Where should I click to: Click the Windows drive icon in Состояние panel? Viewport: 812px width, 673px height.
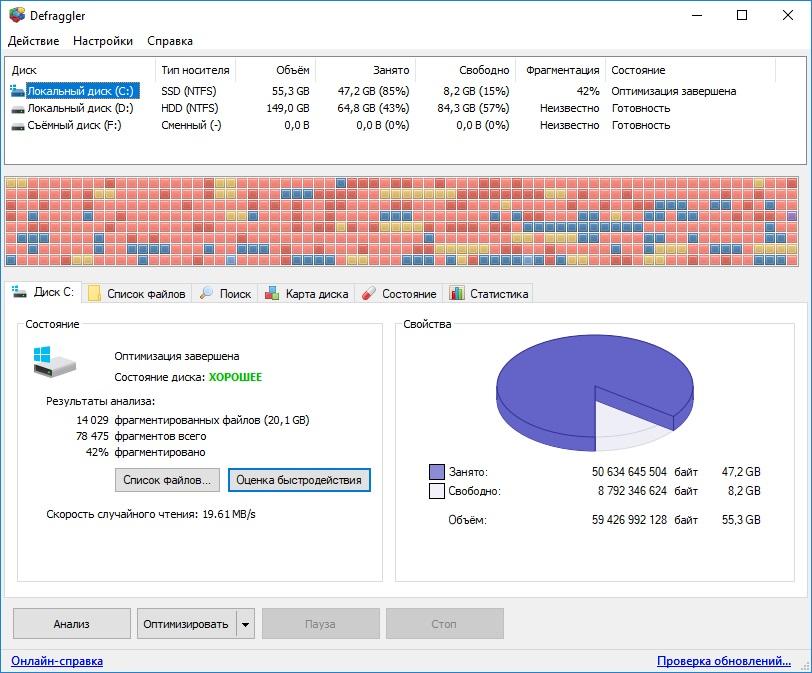[54, 362]
